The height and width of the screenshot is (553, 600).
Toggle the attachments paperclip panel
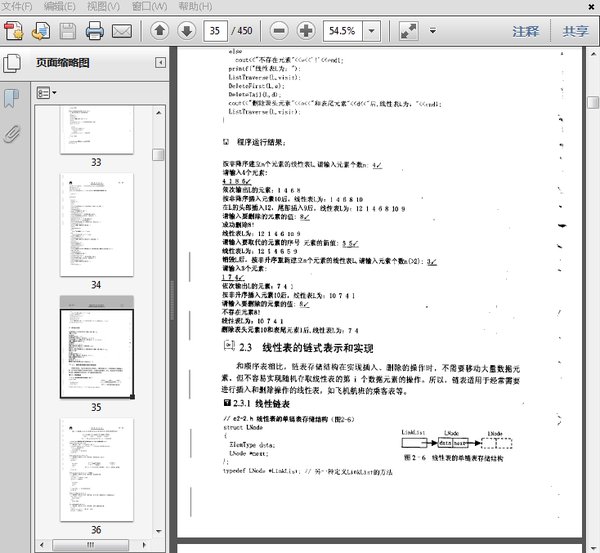point(12,132)
